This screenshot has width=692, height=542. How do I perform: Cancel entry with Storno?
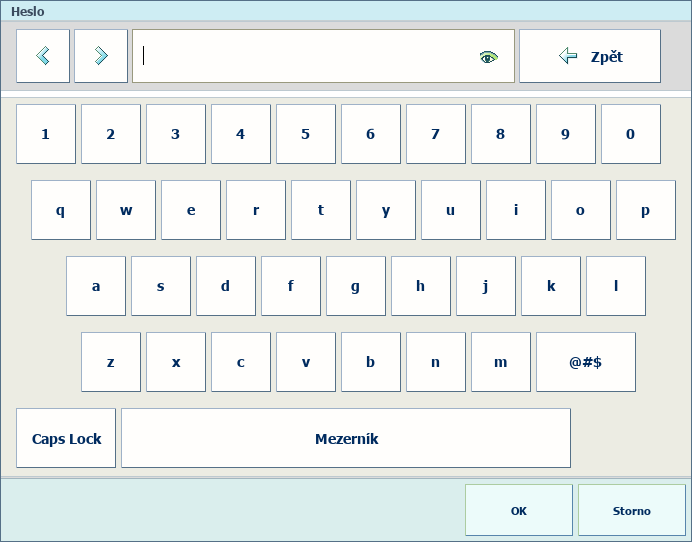tap(632, 510)
